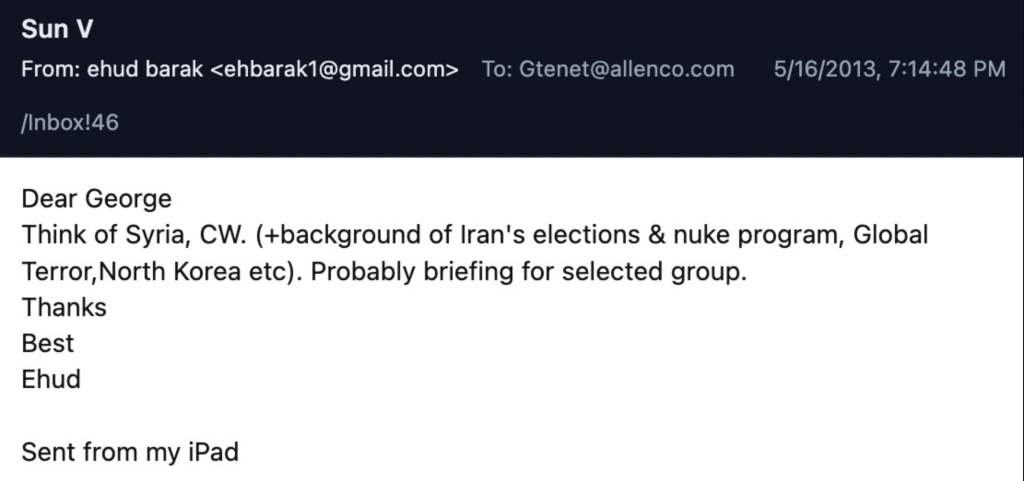Click the time 7:14:48 PM
The height and width of the screenshot is (481, 1024).
941,69
